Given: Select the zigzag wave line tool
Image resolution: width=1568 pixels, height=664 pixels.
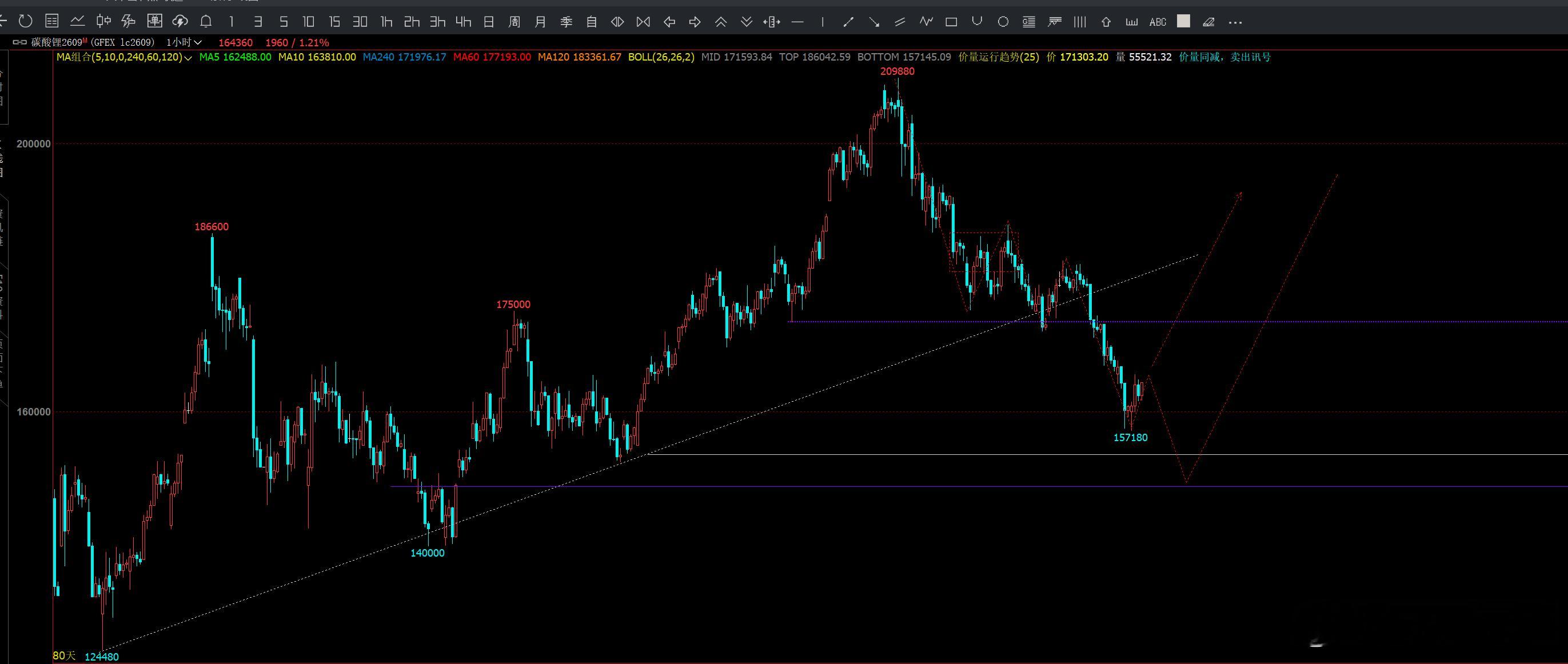Looking at the screenshot, I should click(926, 22).
